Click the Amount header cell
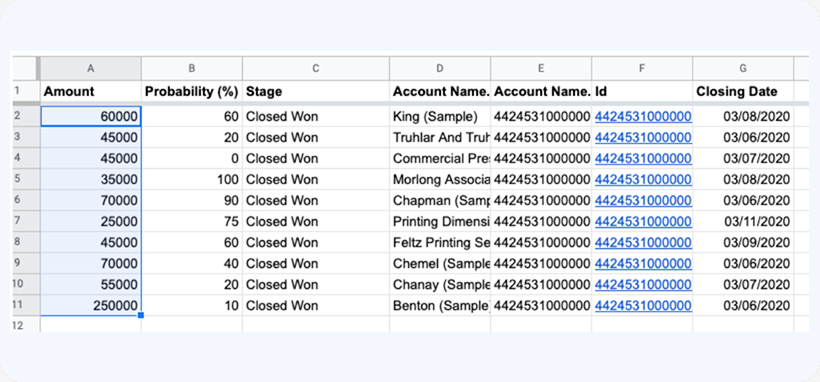 pyautogui.click(x=90, y=91)
